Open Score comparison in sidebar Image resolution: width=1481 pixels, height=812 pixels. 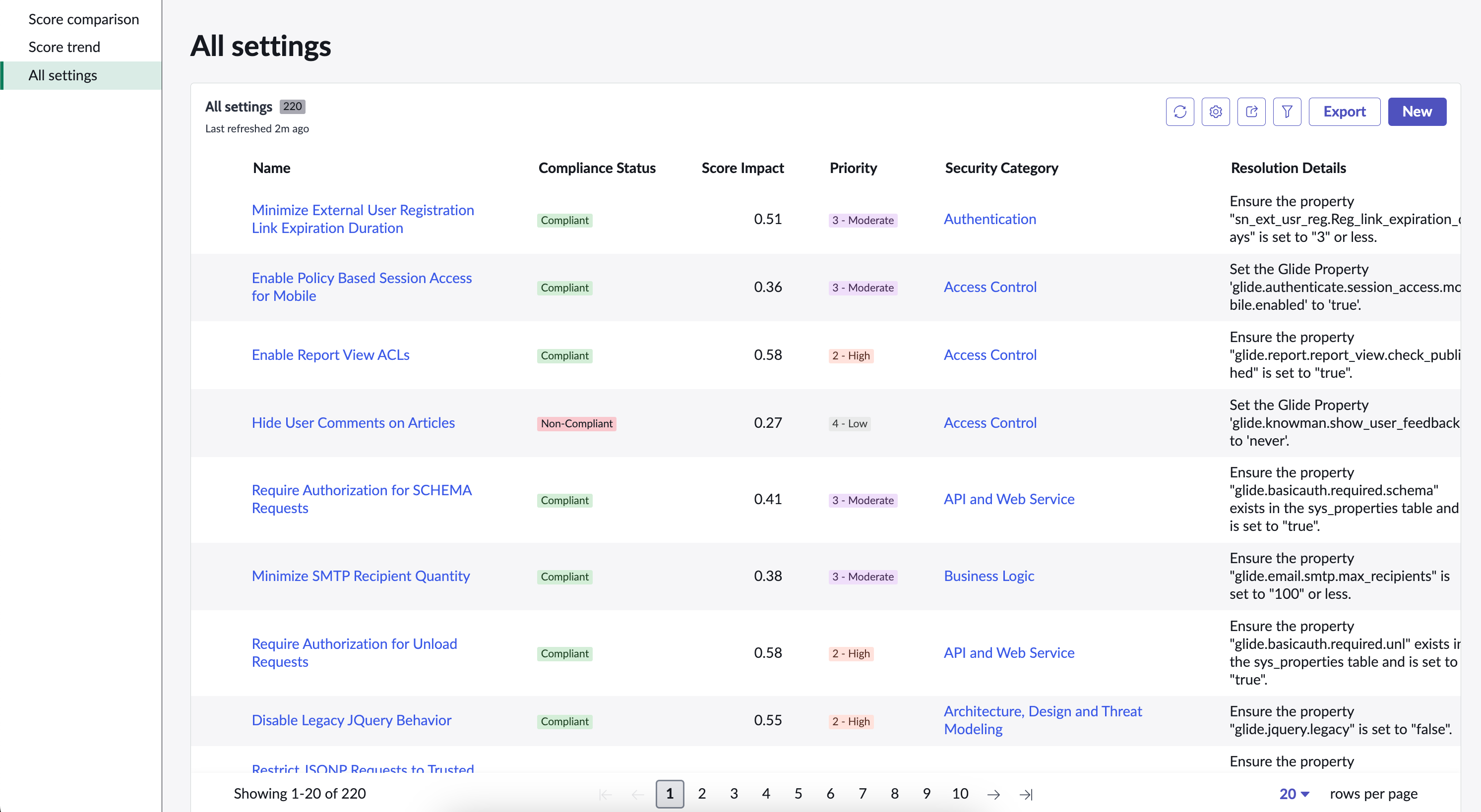click(x=84, y=19)
